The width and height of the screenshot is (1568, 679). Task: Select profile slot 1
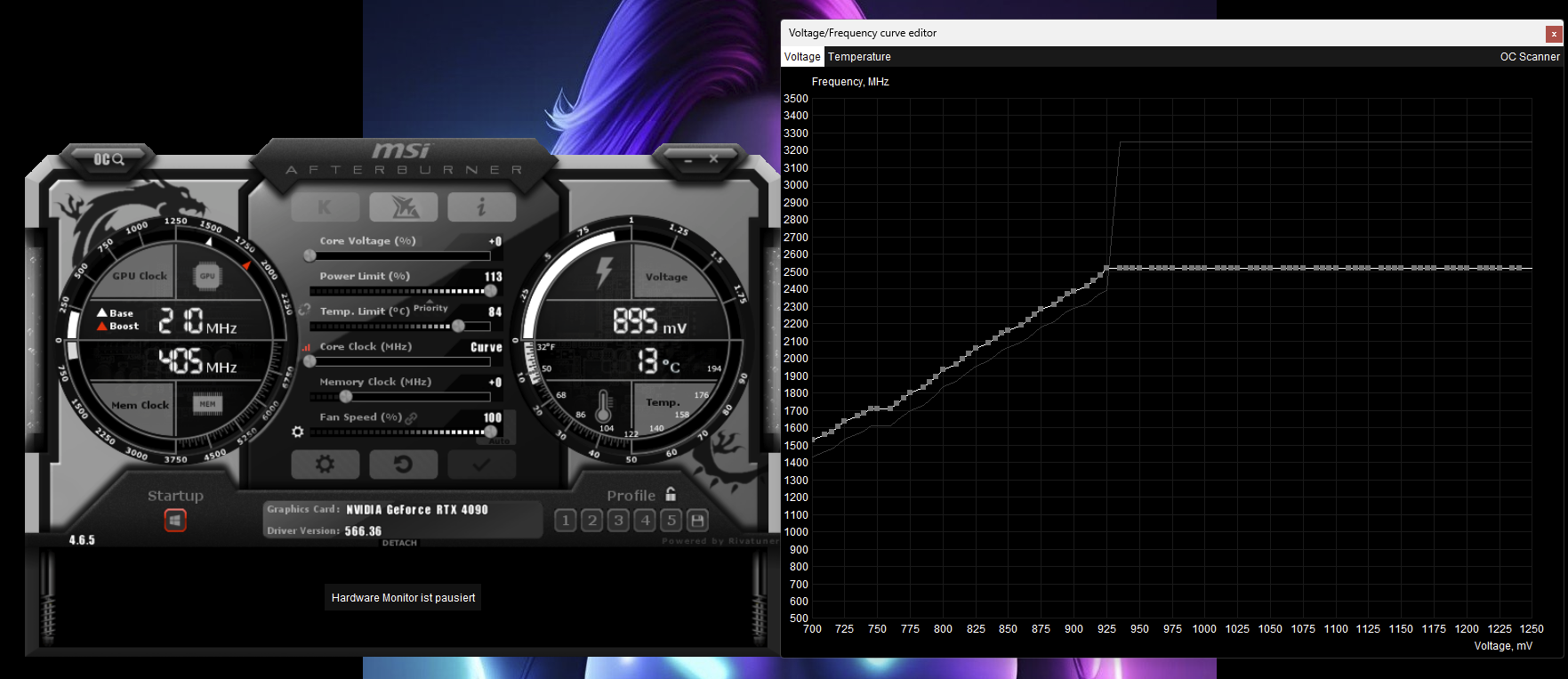pos(566,520)
